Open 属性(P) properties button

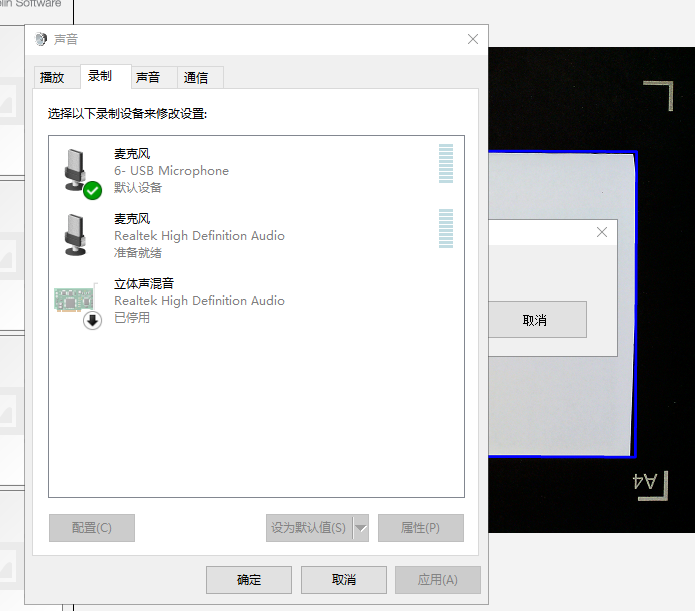click(421, 528)
